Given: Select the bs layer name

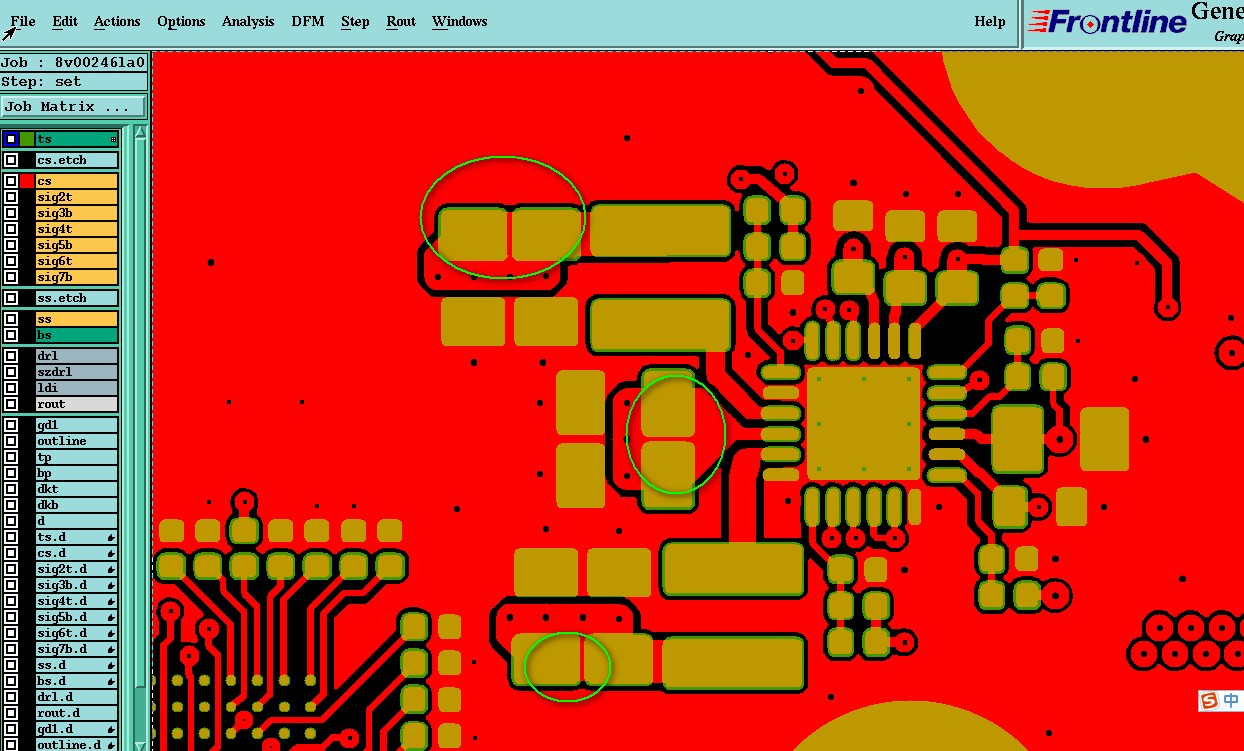Looking at the screenshot, I should [77, 335].
